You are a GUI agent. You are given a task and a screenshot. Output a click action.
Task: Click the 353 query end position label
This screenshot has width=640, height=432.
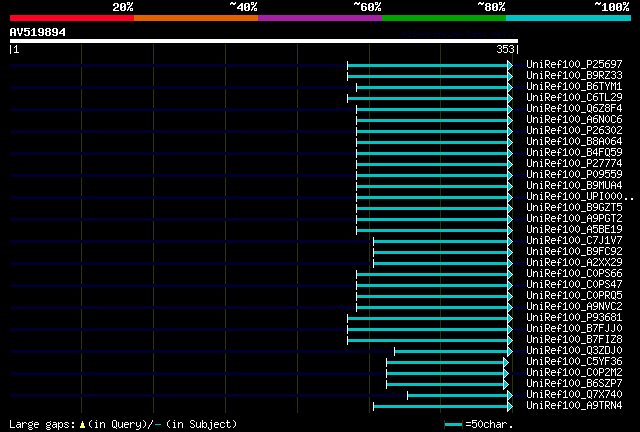click(x=505, y=49)
